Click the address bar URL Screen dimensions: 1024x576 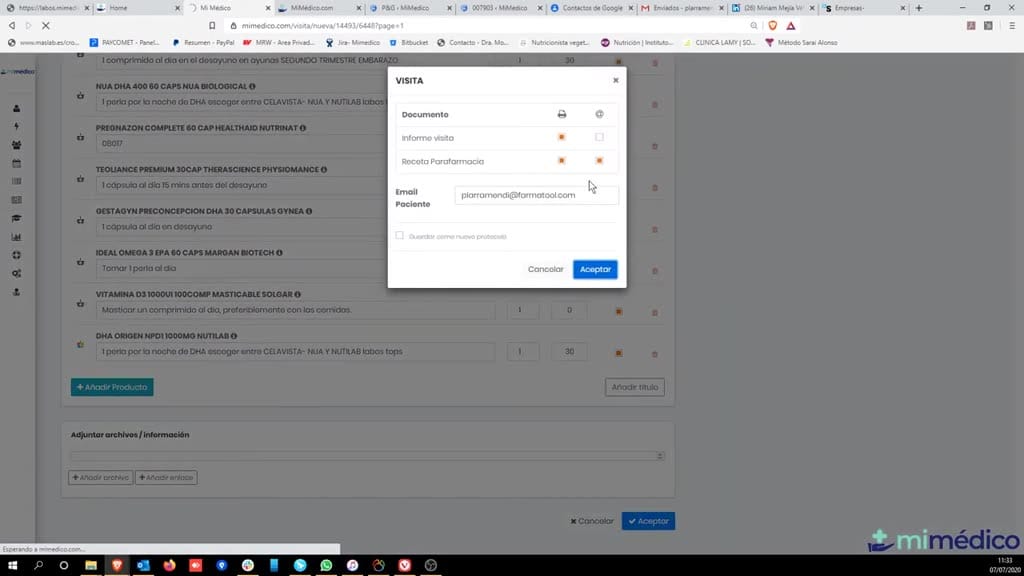pos(323,25)
